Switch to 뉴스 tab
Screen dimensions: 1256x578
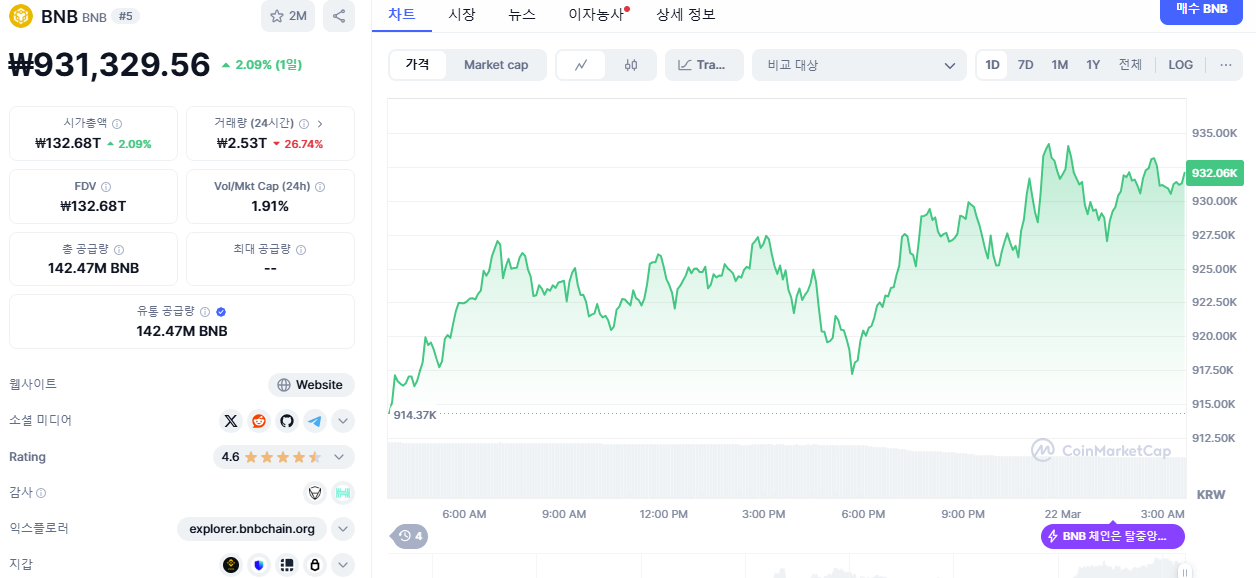pos(522,14)
